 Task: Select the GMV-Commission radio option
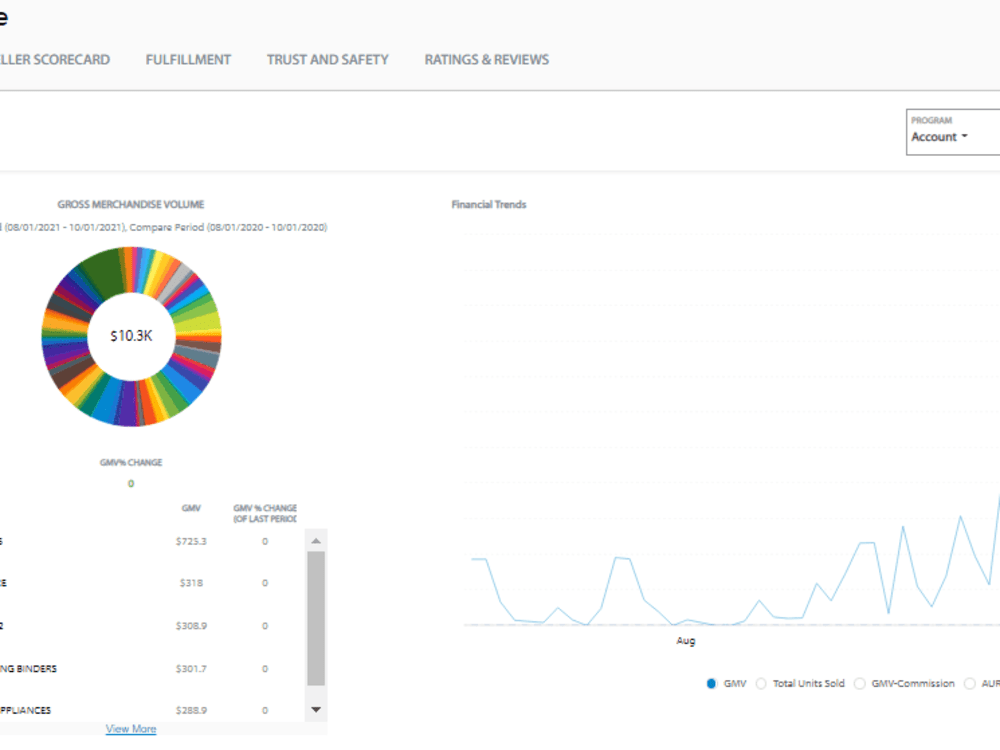tap(860, 684)
